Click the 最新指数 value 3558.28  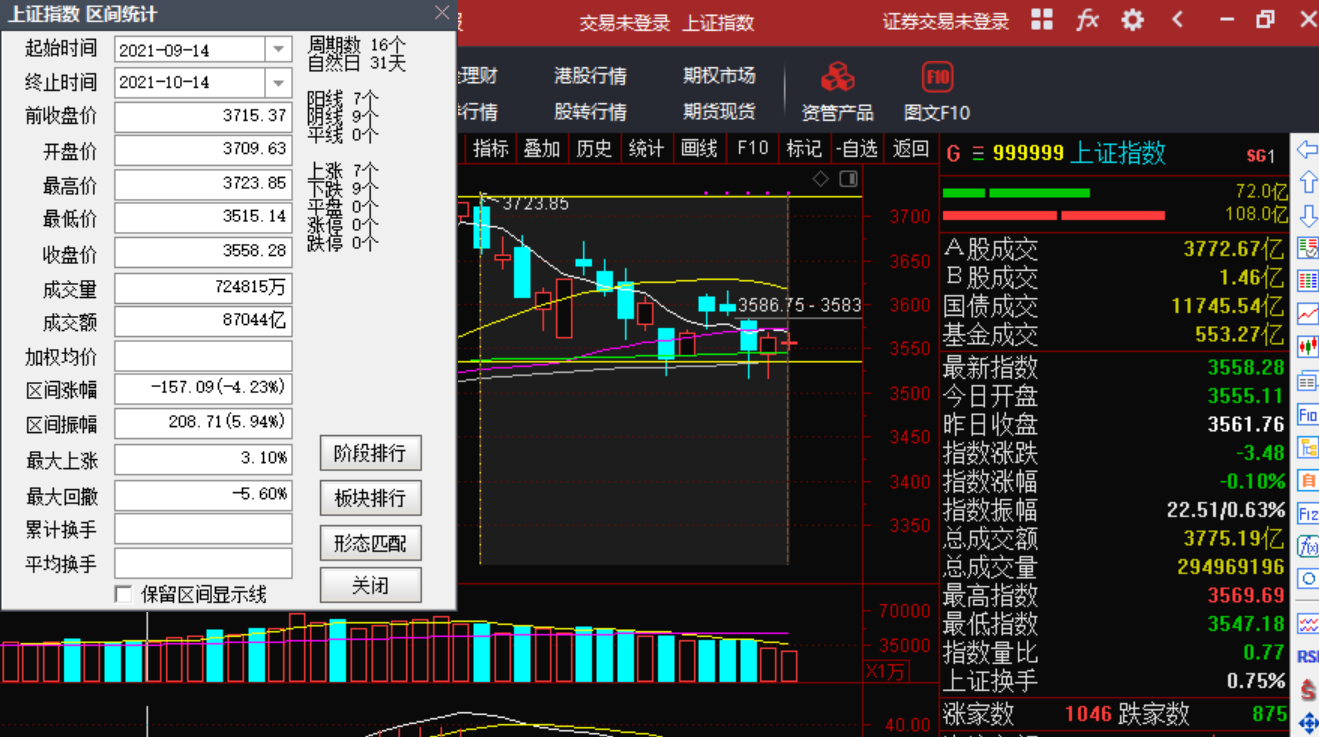(1245, 367)
